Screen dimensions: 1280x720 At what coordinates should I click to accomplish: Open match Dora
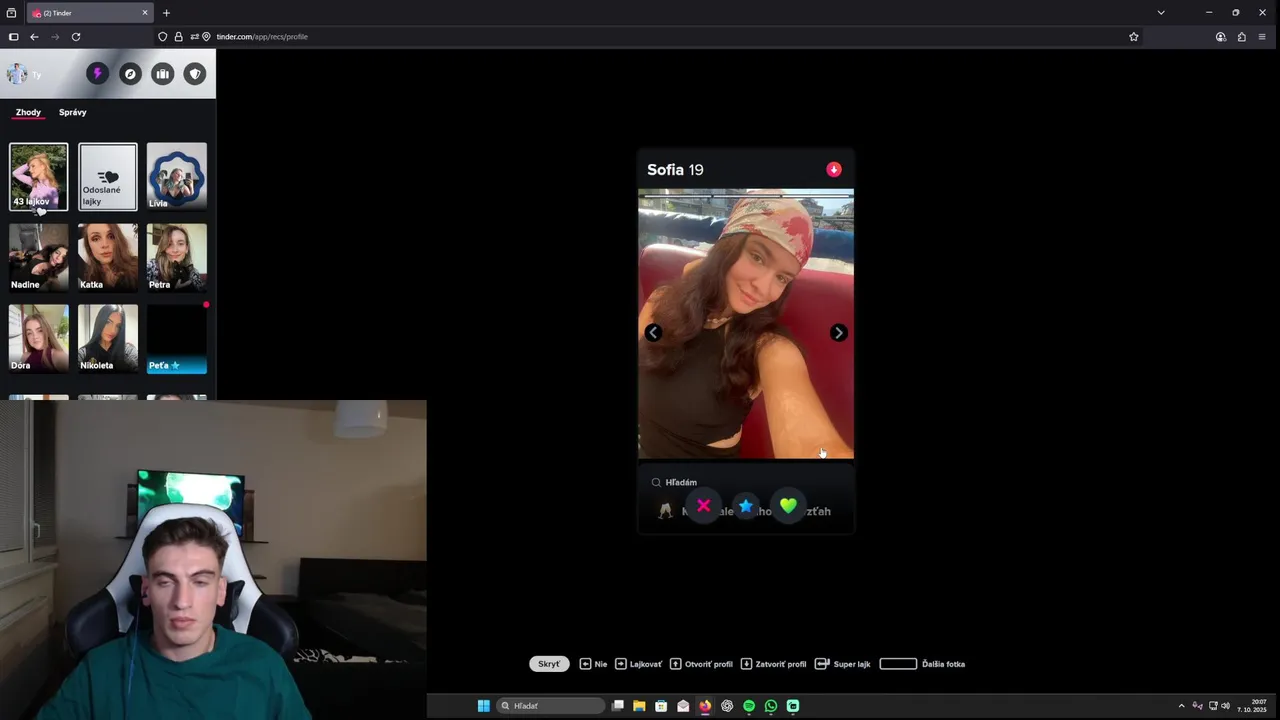click(39, 338)
